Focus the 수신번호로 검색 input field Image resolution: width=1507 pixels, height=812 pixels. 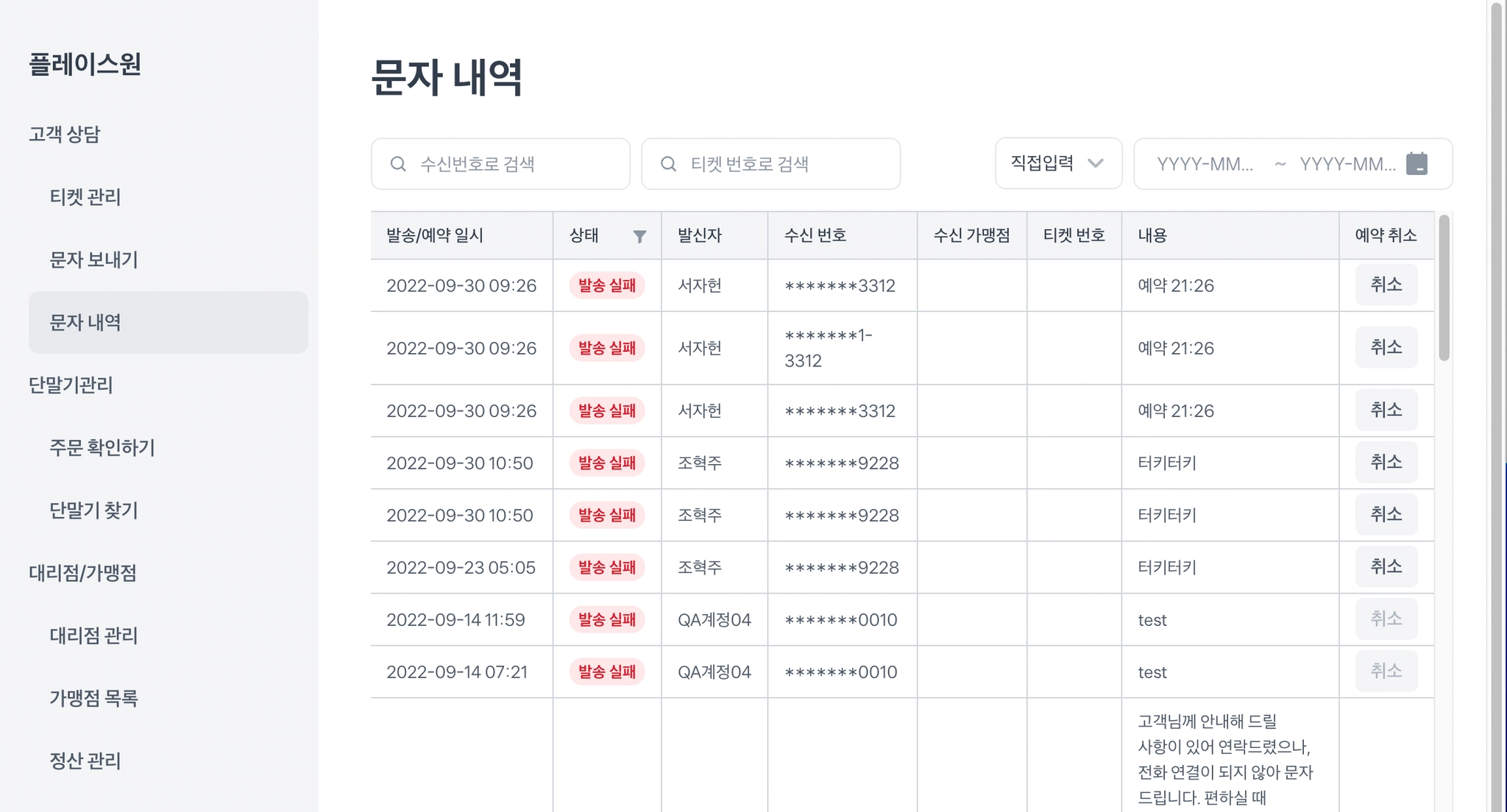(x=515, y=164)
